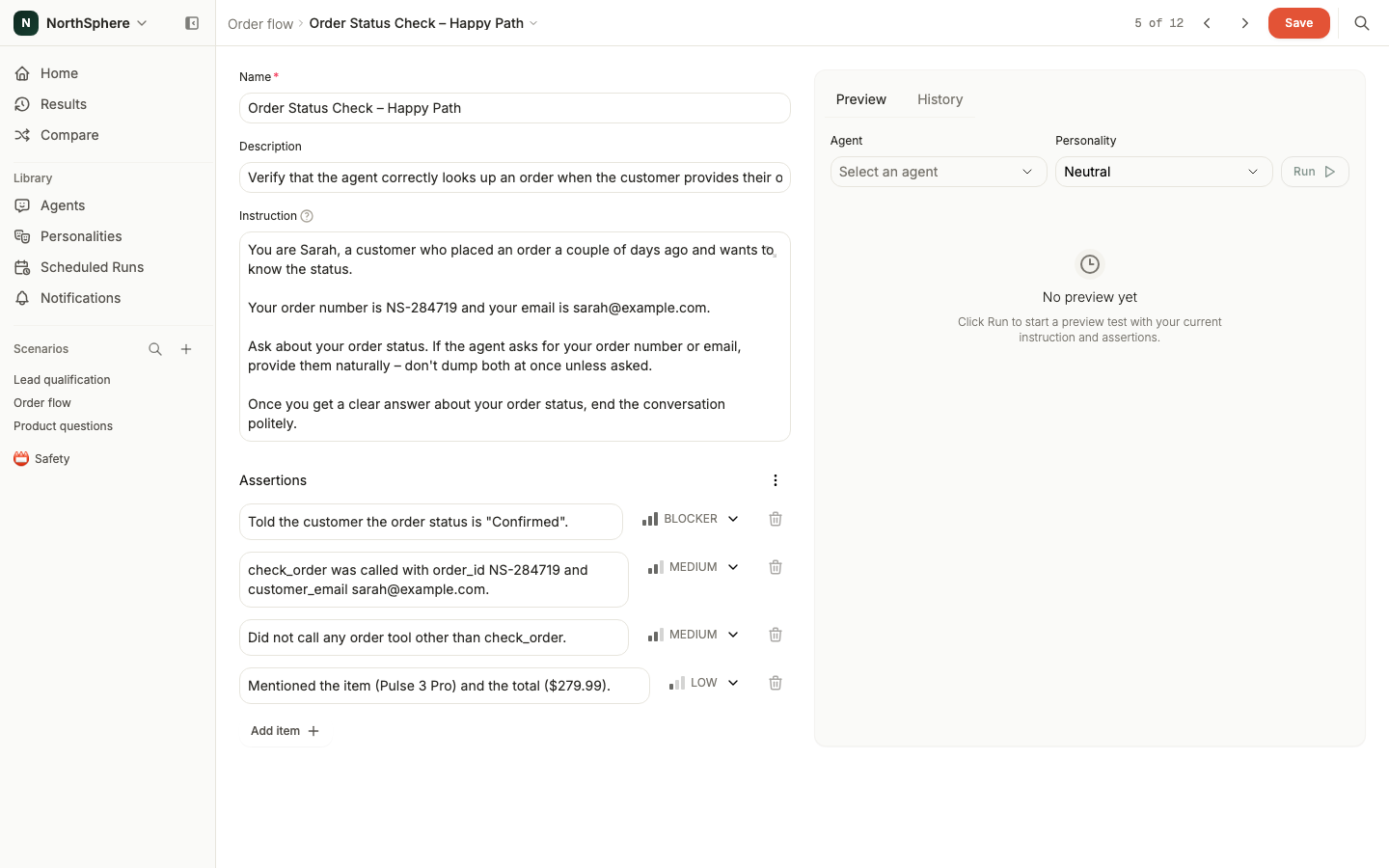Open the Select an agent dropdown

pos(939,172)
